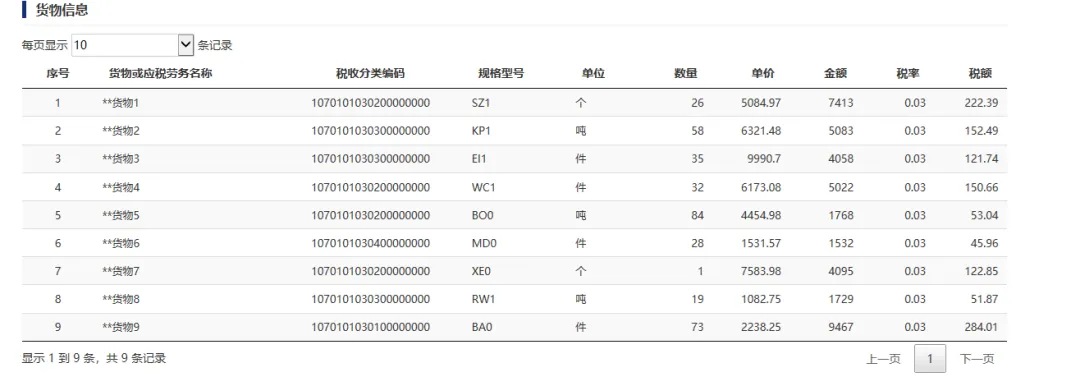This screenshot has height=386, width=1080.
Task: Click the 货物信息 section heading
Action: pos(61,10)
